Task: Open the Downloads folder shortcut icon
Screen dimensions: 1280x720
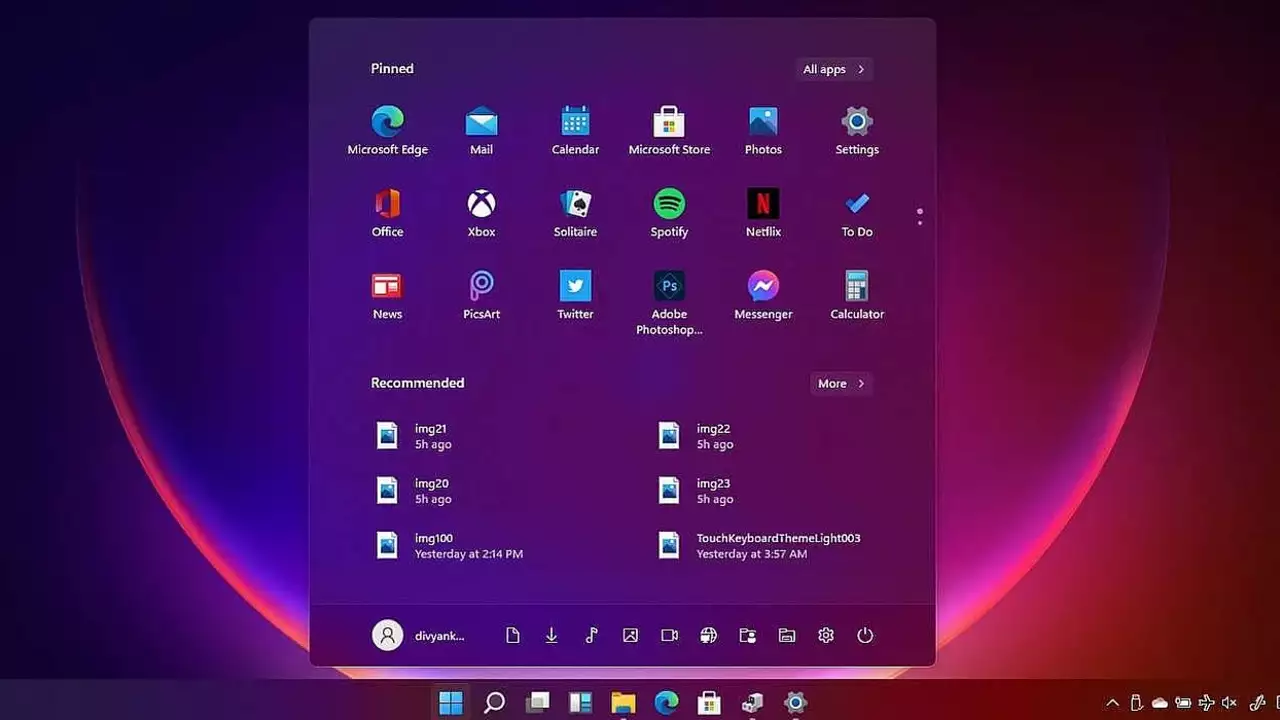Action: coord(551,635)
